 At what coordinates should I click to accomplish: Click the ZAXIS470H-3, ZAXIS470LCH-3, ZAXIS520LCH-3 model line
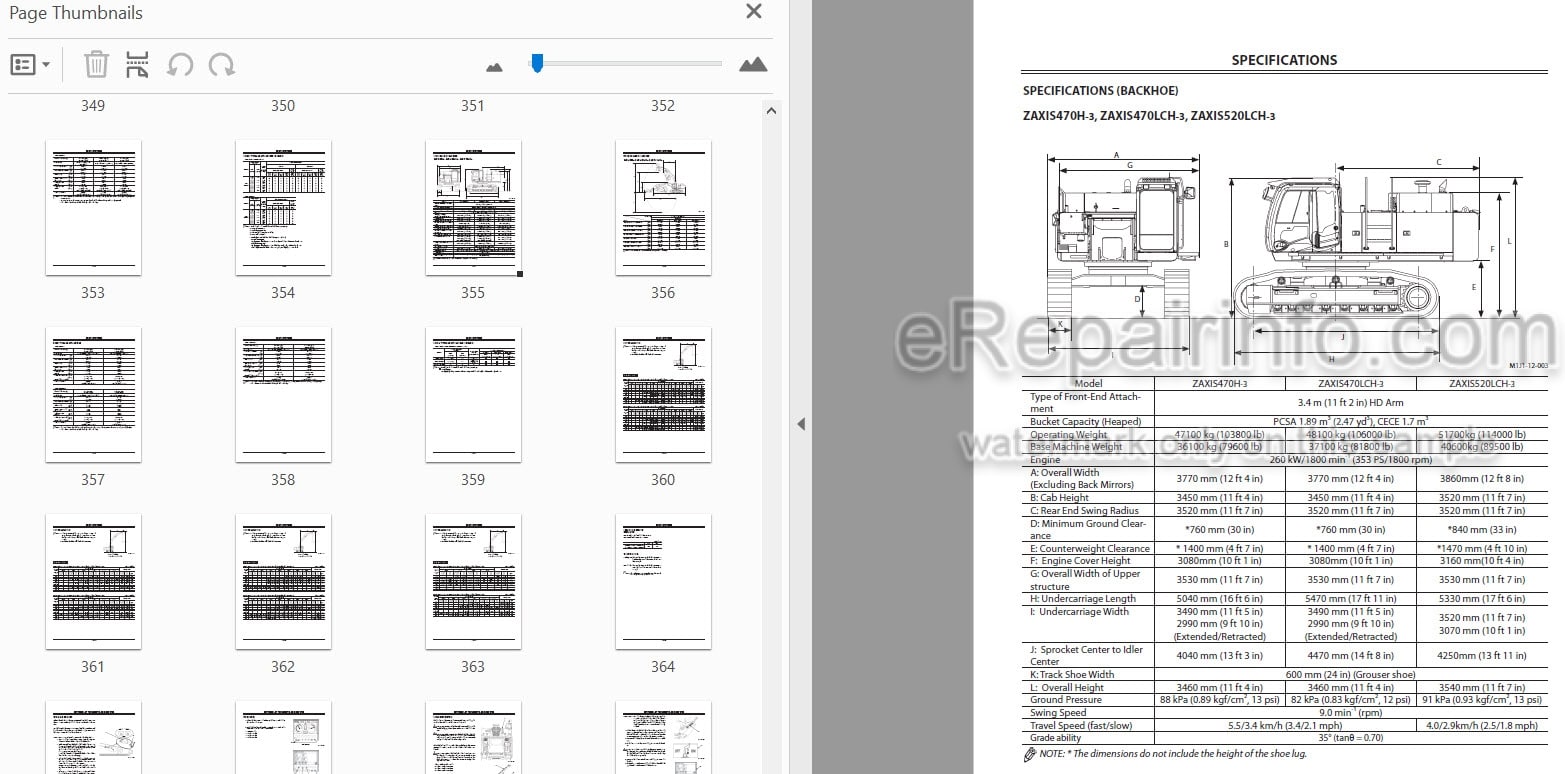click(x=1149, y=116)
